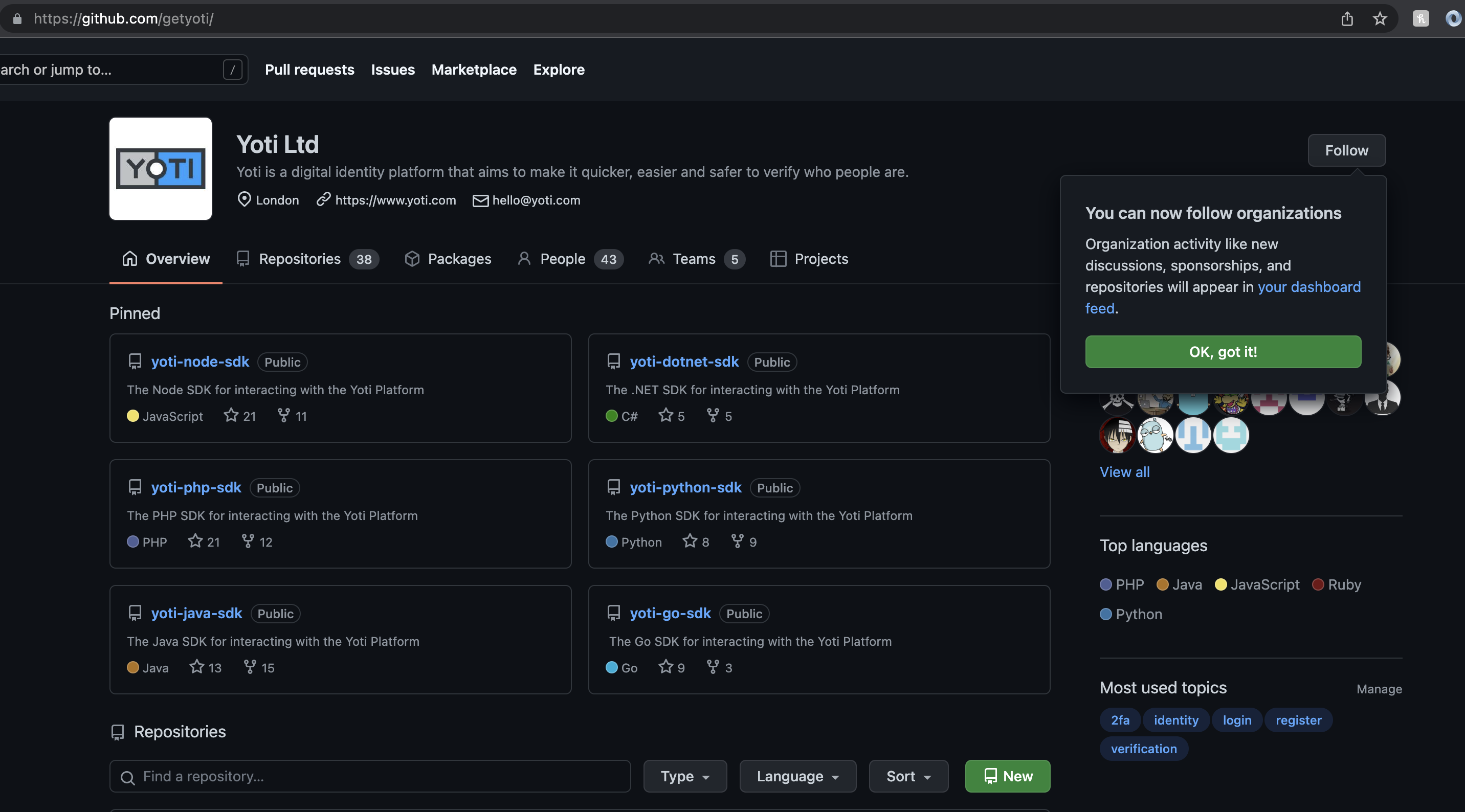
Task: Go to Issues in top navigation
Action: click(393, 70)
